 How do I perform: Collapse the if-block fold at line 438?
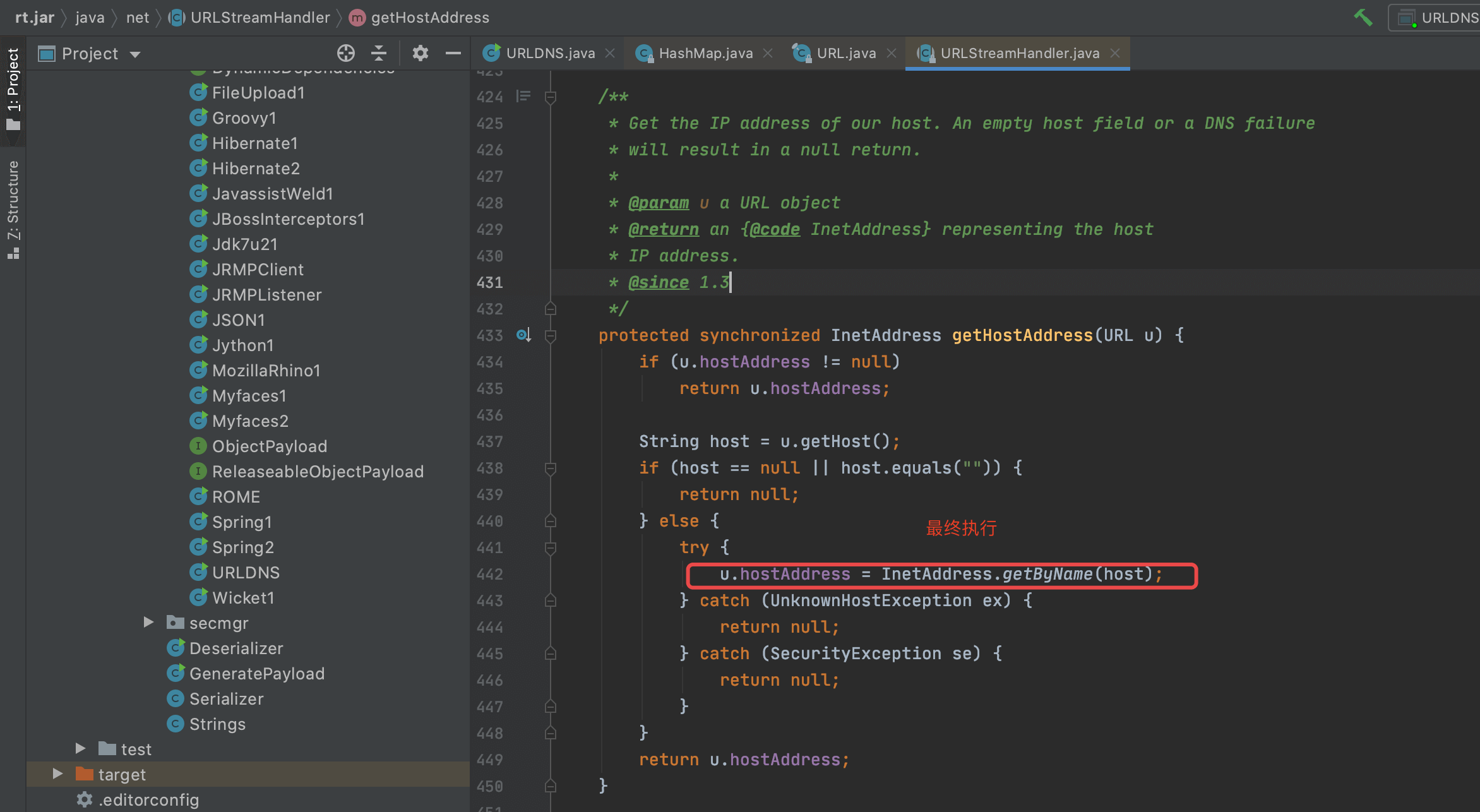[x=551, y=469]
